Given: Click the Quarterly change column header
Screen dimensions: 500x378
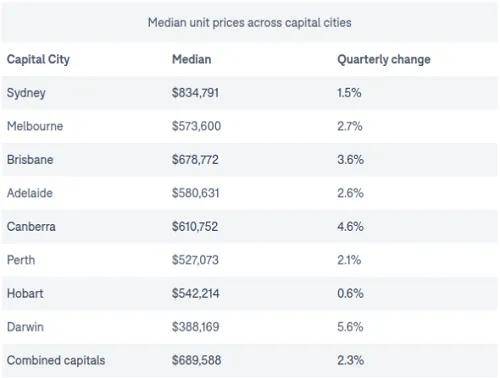Looking at the screenshot, I should tap(384, 60).
